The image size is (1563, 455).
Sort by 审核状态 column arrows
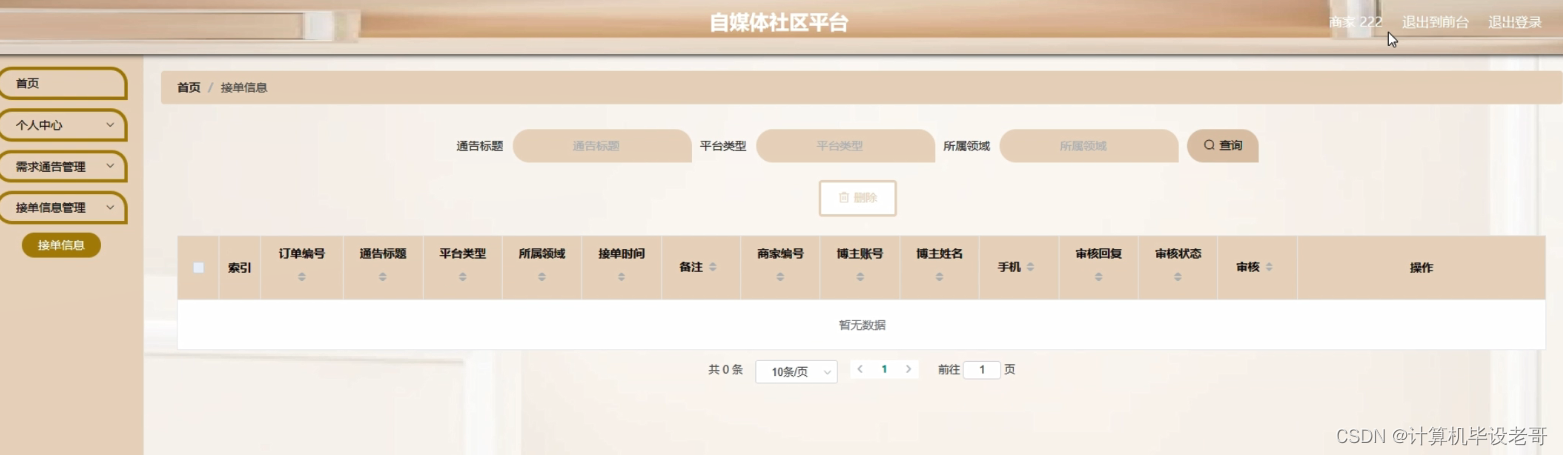pyautogui.click(x=1178, y=277)
